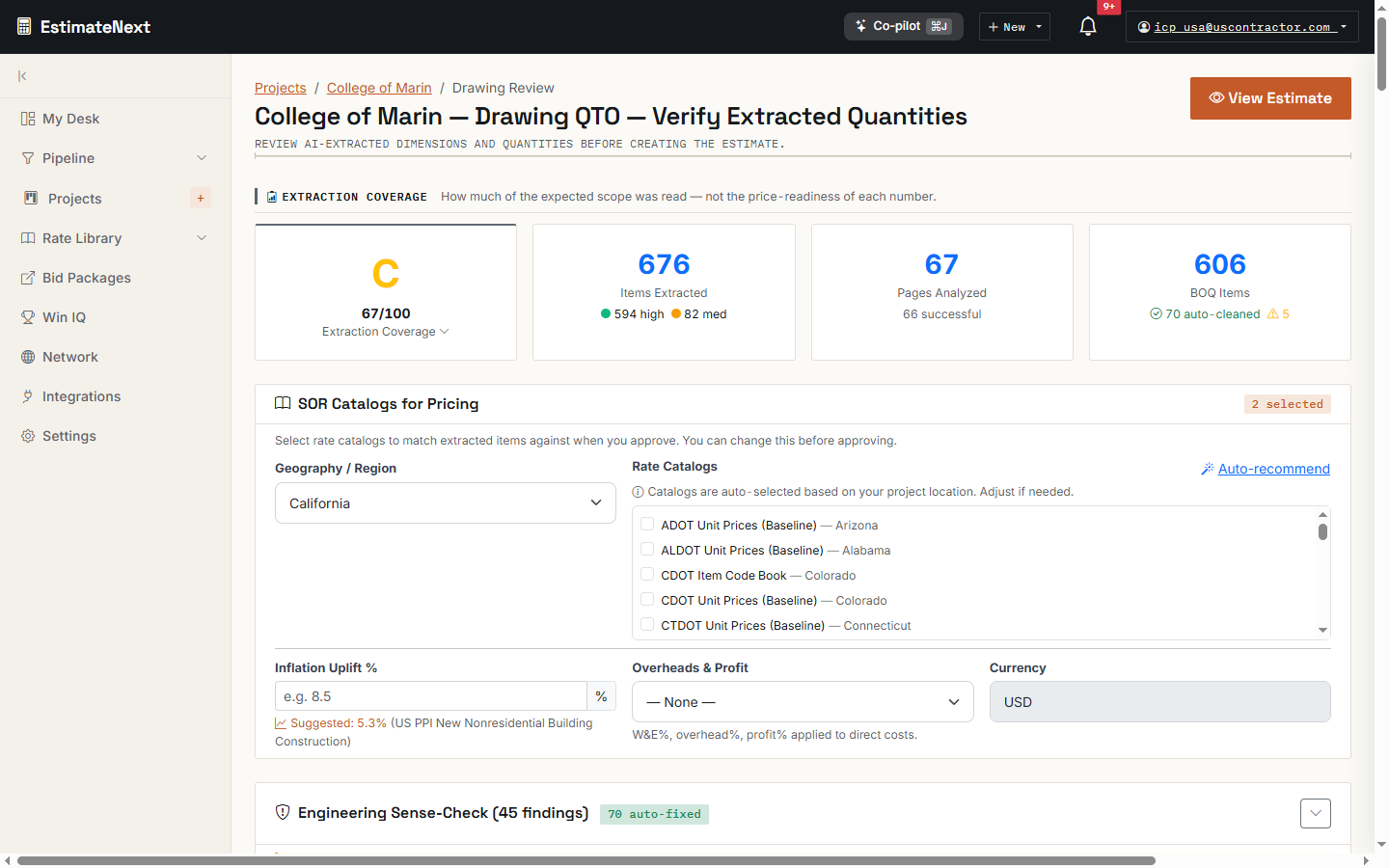Focus the Inflation Uplift % field
1389x868 pixels.
click(x=431, y=696)
